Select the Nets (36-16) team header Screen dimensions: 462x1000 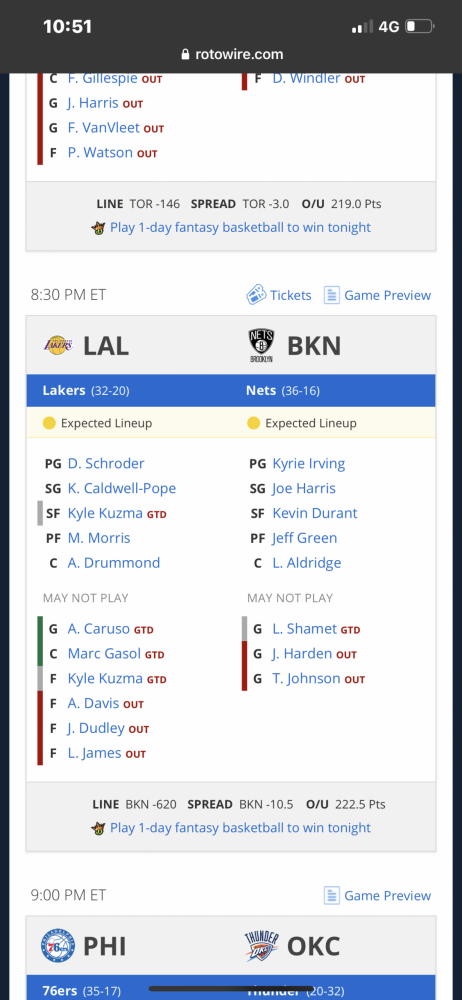(283, 390)
